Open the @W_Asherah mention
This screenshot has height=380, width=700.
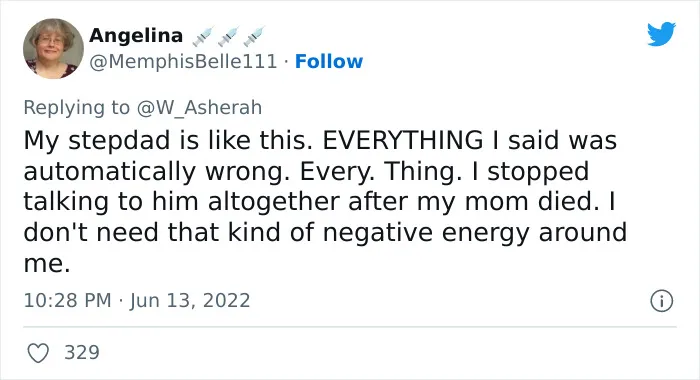pos(199,108)
